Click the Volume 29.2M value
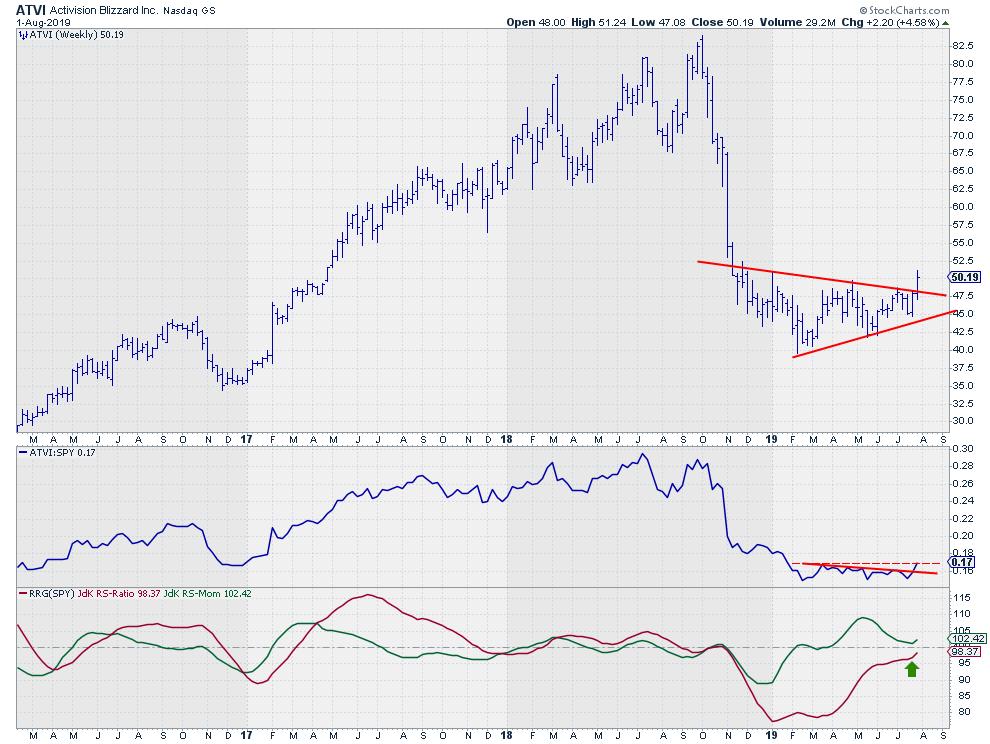 coord(797,22)
